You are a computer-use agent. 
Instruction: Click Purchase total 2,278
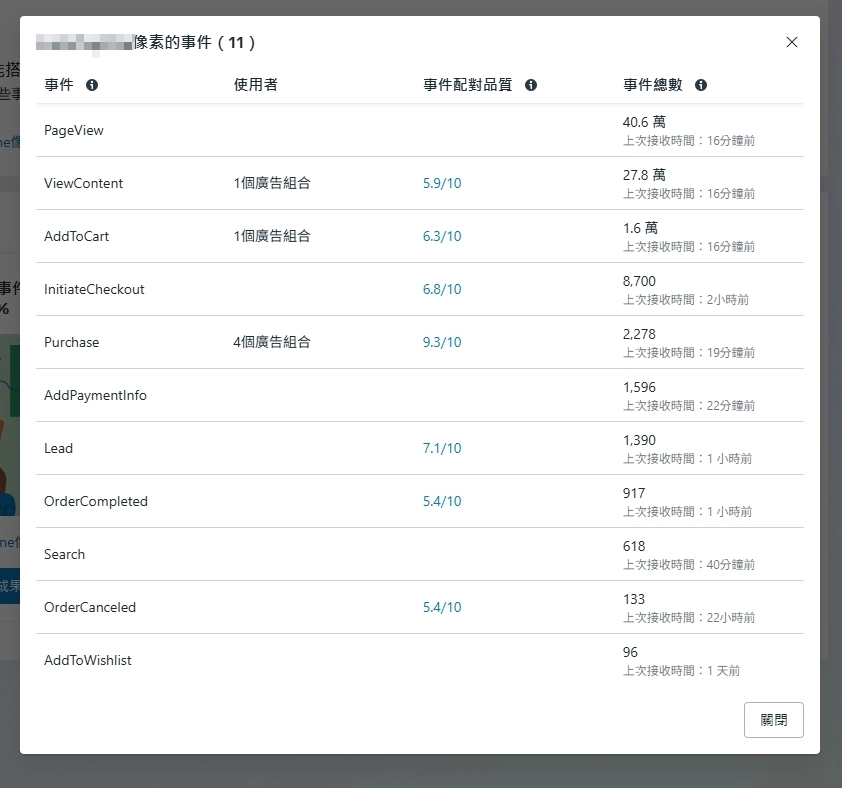tap(639, 334)
